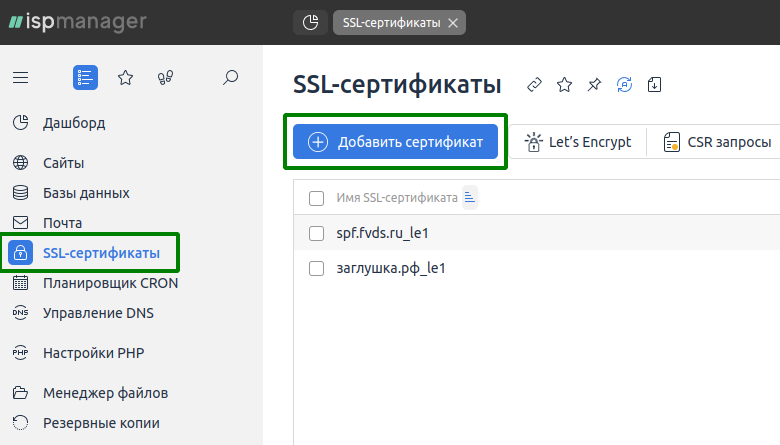This screenshot has width=780, height=445.
Task: Click the hamburger menu icon in sidebar
Action: point(21,77)
